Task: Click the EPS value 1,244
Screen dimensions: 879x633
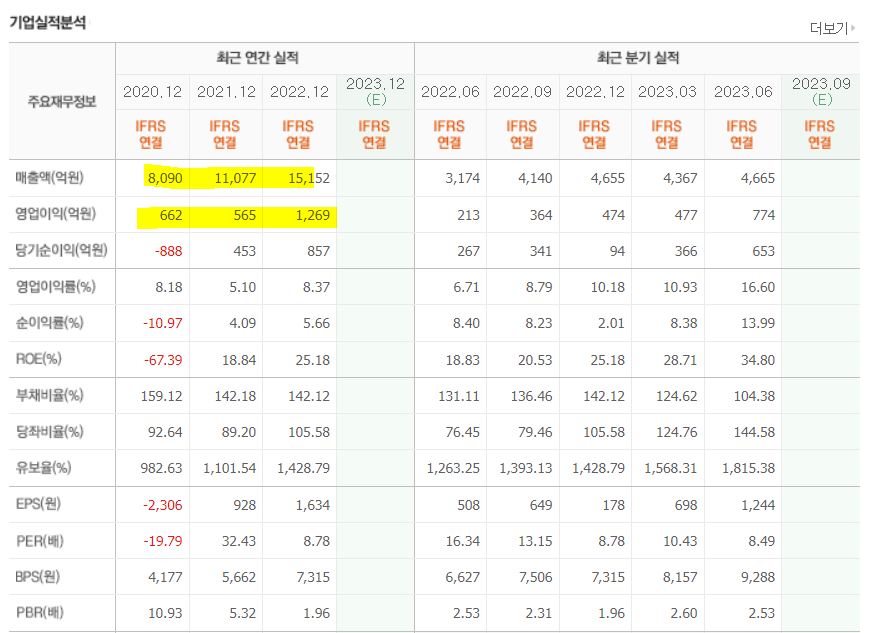Action: point(758,505)
